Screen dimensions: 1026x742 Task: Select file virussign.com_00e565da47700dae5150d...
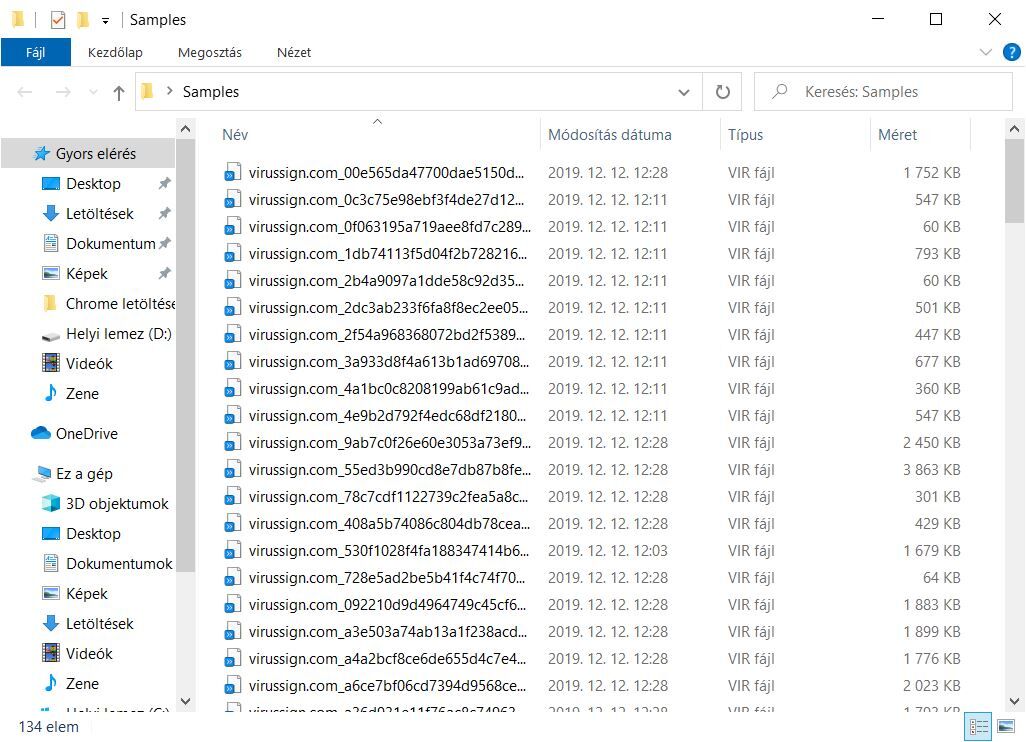pos(386,173)
